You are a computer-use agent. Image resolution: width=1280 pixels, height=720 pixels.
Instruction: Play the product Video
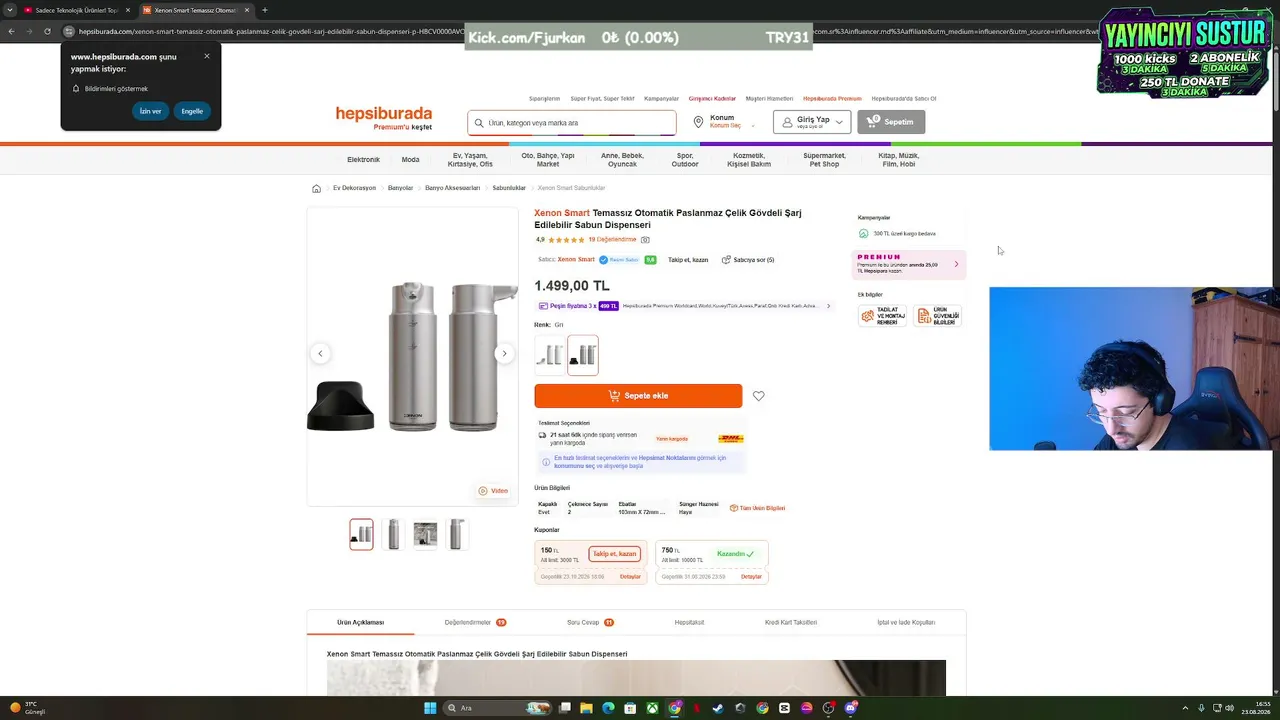click(493, 491)
